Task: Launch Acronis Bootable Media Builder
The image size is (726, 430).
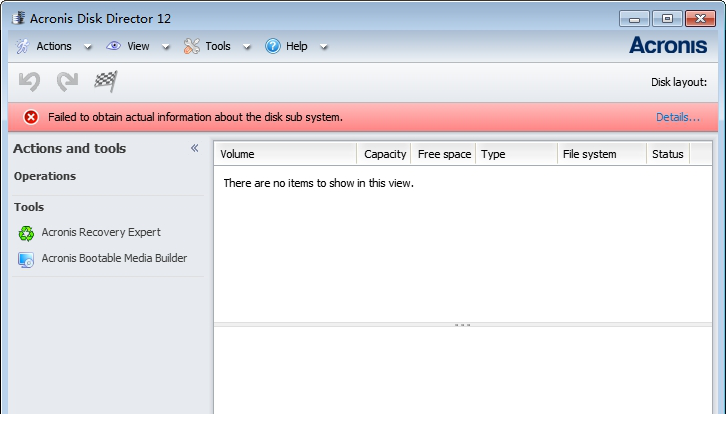Action: click(114, 258)
